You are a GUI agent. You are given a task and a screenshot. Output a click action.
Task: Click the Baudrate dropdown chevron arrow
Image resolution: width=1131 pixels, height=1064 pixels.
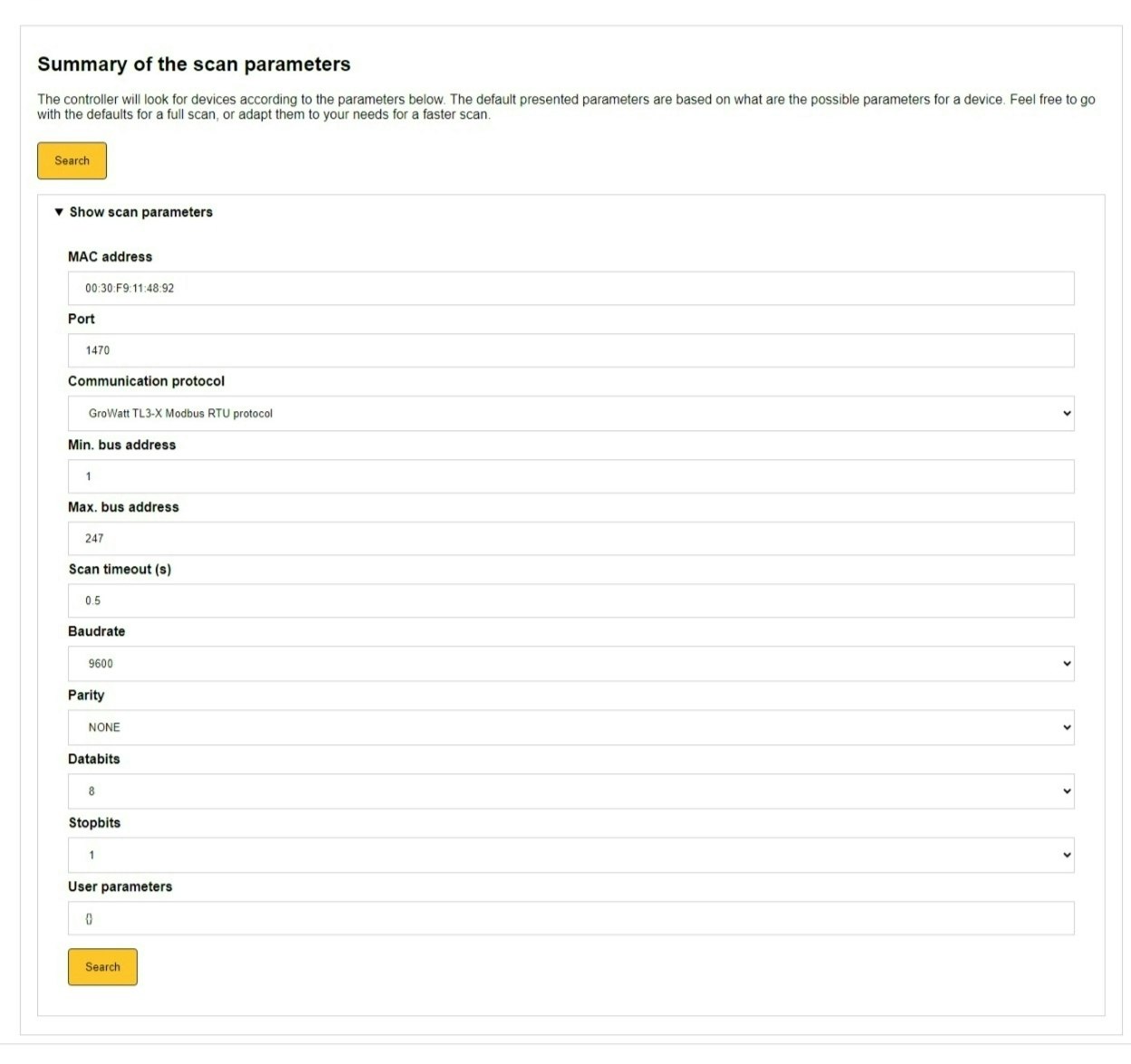coord(1067,664)
